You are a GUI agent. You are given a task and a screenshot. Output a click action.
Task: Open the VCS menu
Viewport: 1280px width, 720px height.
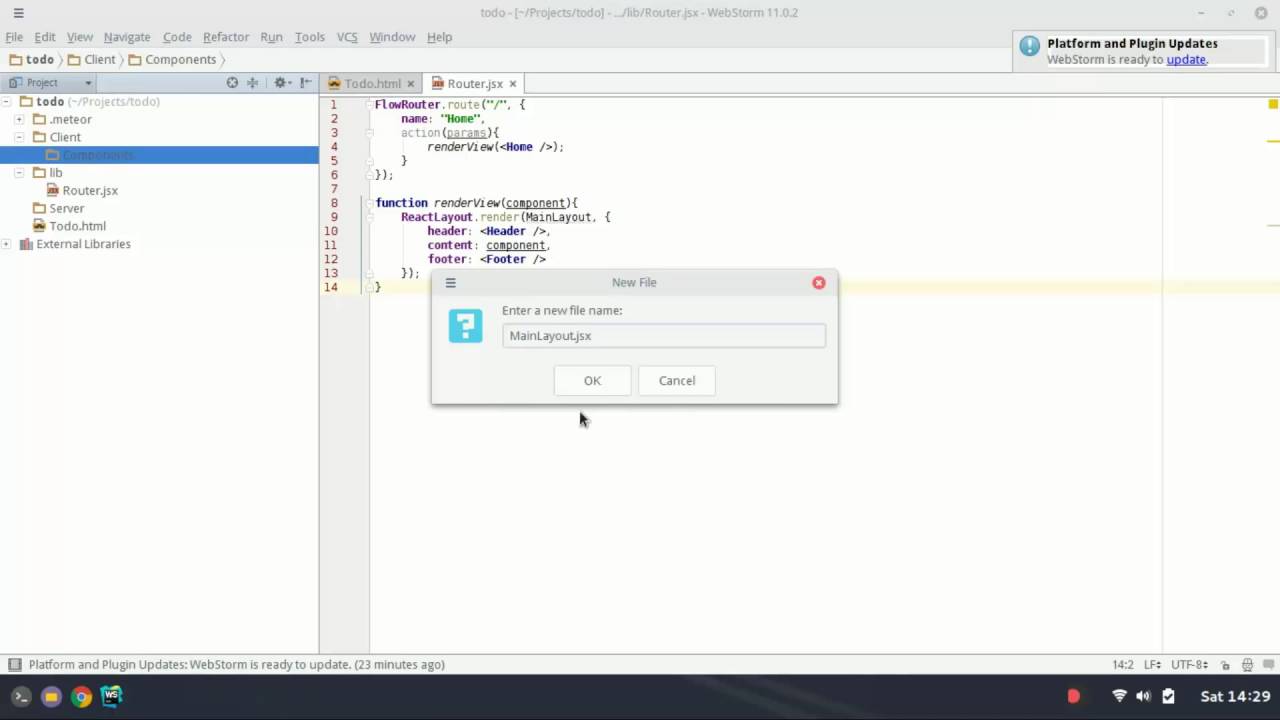pos(347,37)
